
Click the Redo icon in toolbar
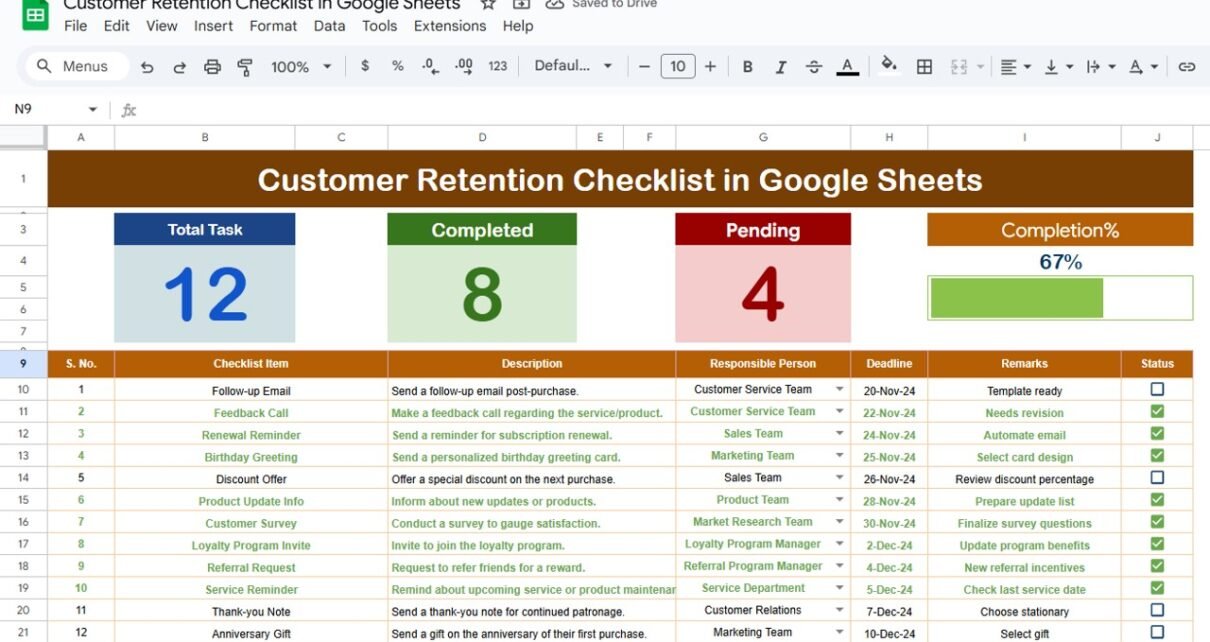pyautogui.click(x=180, y=67)
